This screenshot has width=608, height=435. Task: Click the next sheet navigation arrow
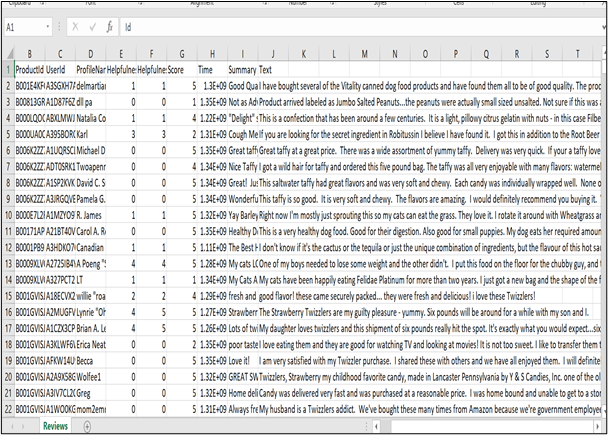point(23,426)
